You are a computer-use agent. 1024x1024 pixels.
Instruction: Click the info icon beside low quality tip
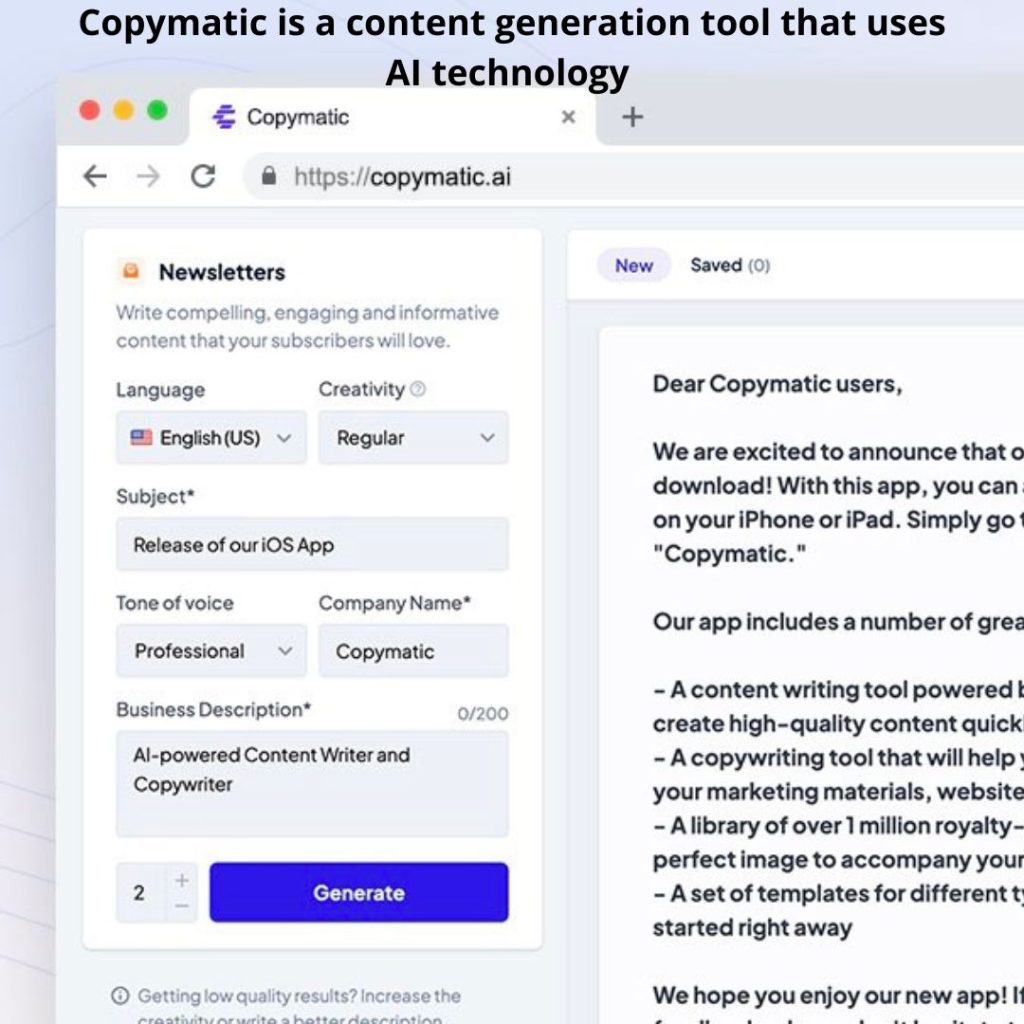click(120, 995)
